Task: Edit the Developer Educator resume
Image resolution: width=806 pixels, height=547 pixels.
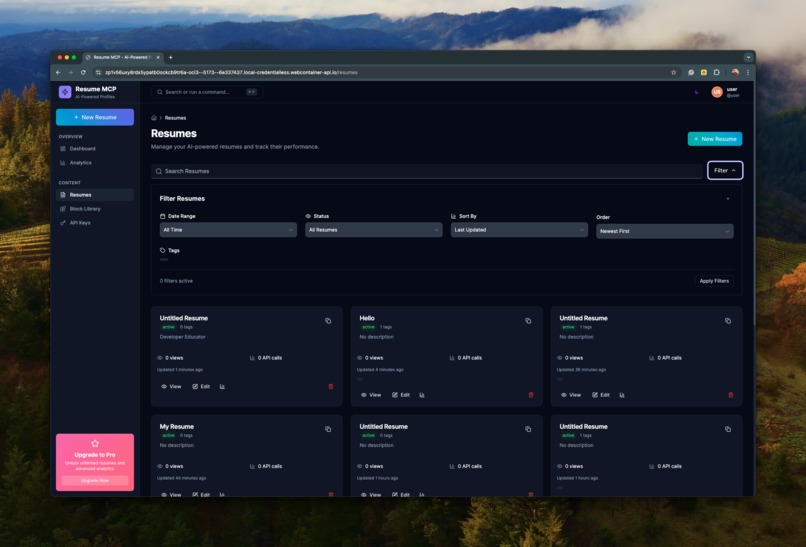Action: pyautogui.click(x=201, y=387)
